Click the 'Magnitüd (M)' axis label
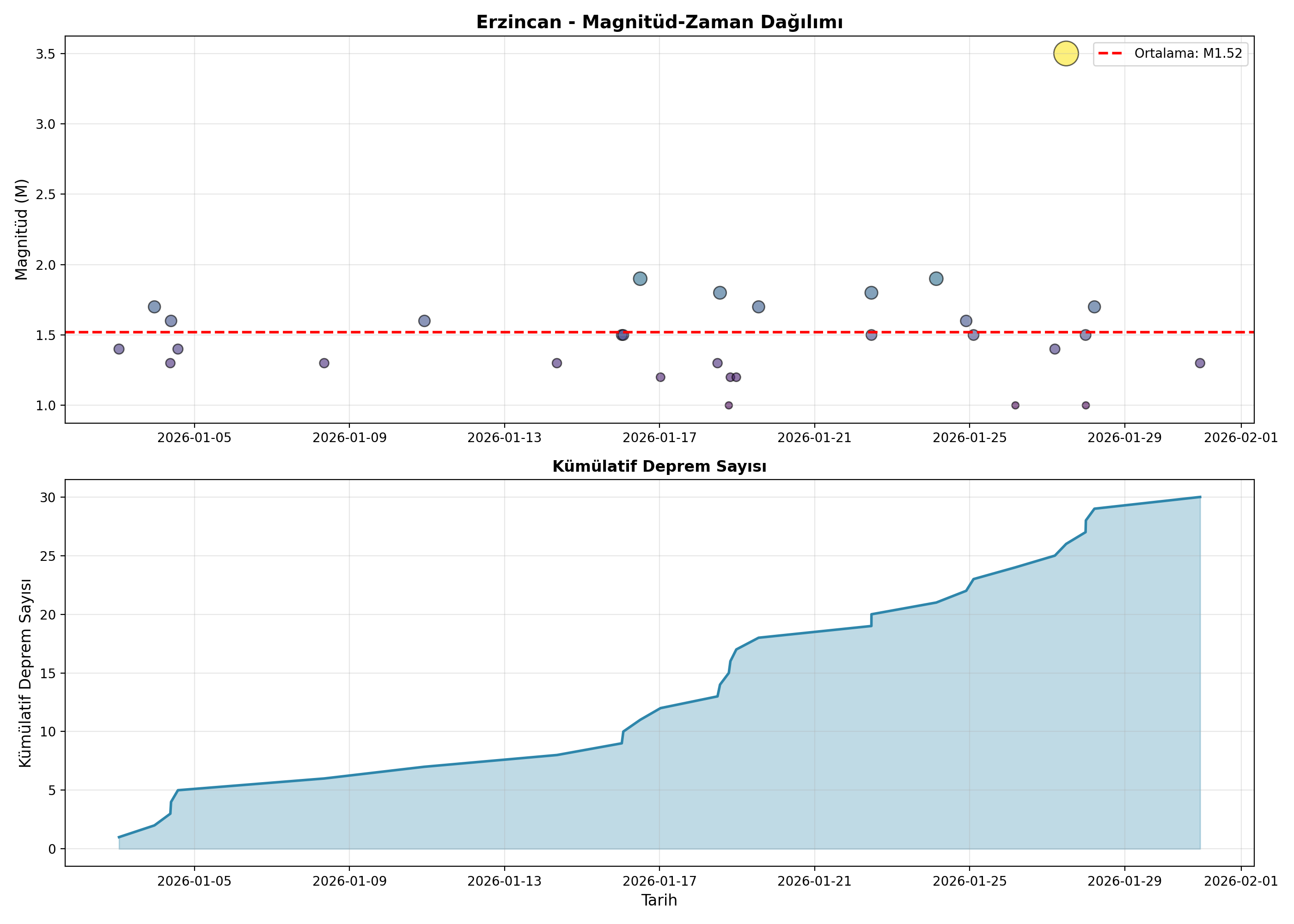This screenshot has height=924, width=1294. tap(22, 229)
